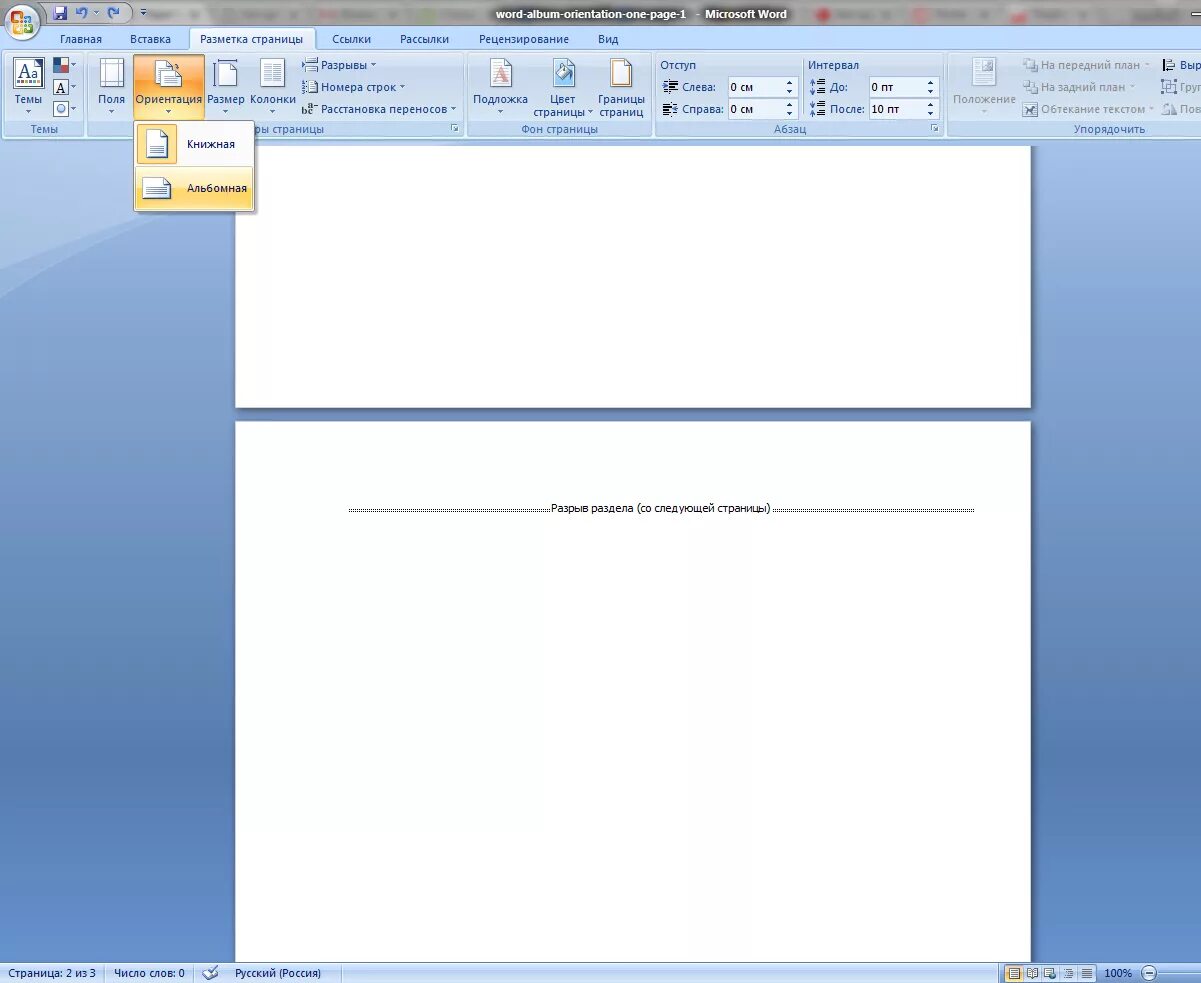Switch to the Вставка tab
The image size is (1201, 983).
pos(150,39)
